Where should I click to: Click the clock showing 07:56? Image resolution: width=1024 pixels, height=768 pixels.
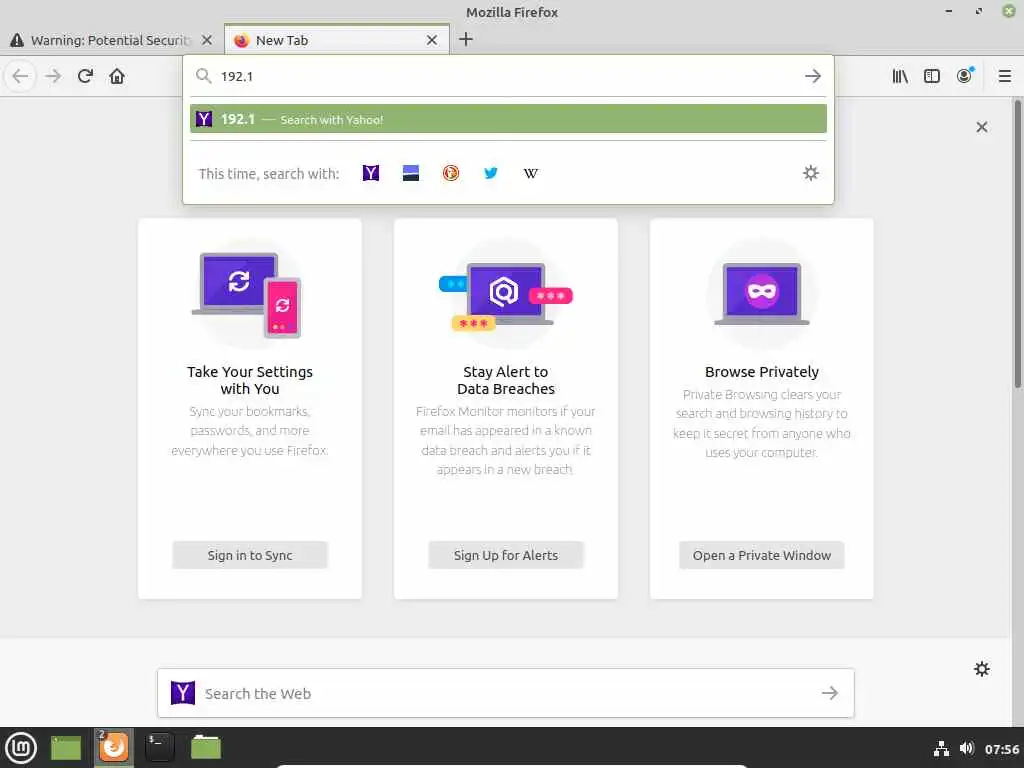tap(1002, 749)
